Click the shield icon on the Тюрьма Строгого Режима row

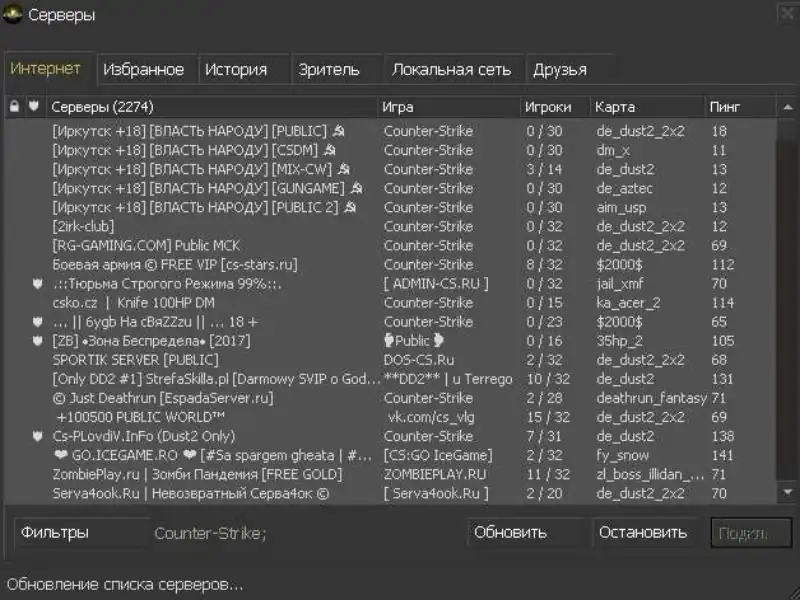tap(37, 284)
